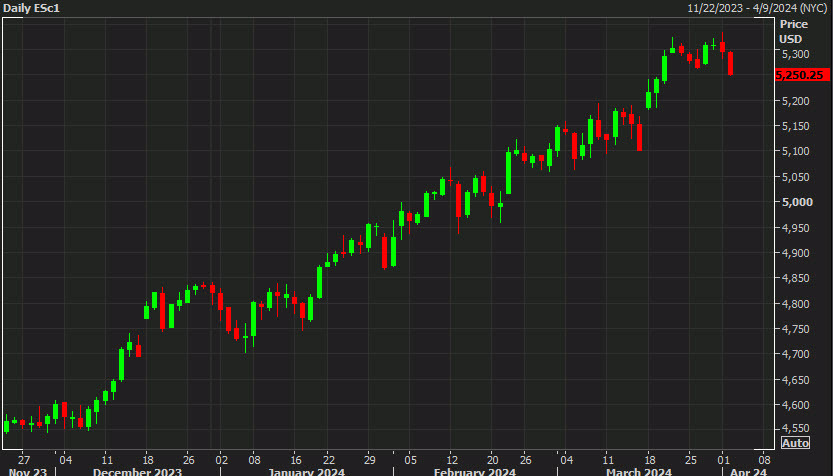Click the 12 date tick label
The height and width of the screenshot is (476, 833).
click(452, 460)
